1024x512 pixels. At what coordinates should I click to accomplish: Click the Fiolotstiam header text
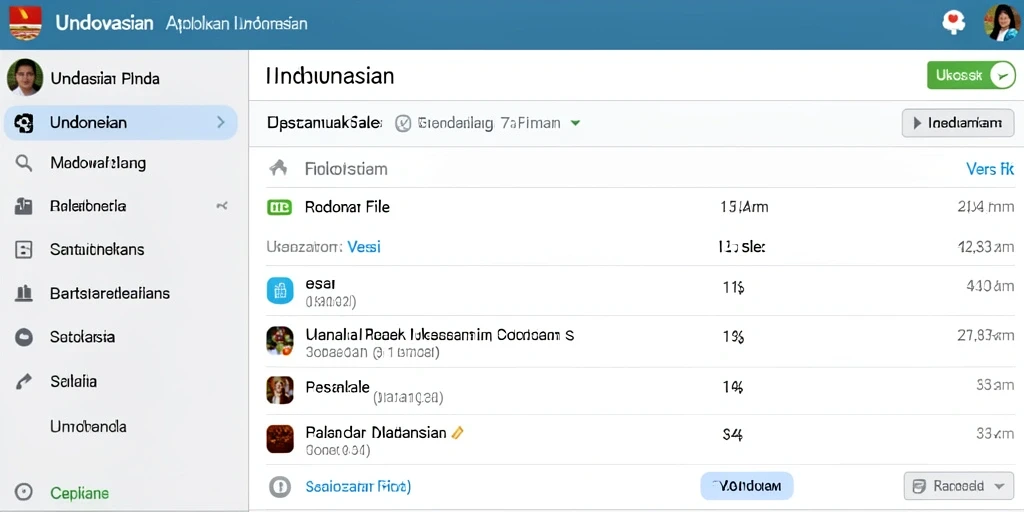346,169
